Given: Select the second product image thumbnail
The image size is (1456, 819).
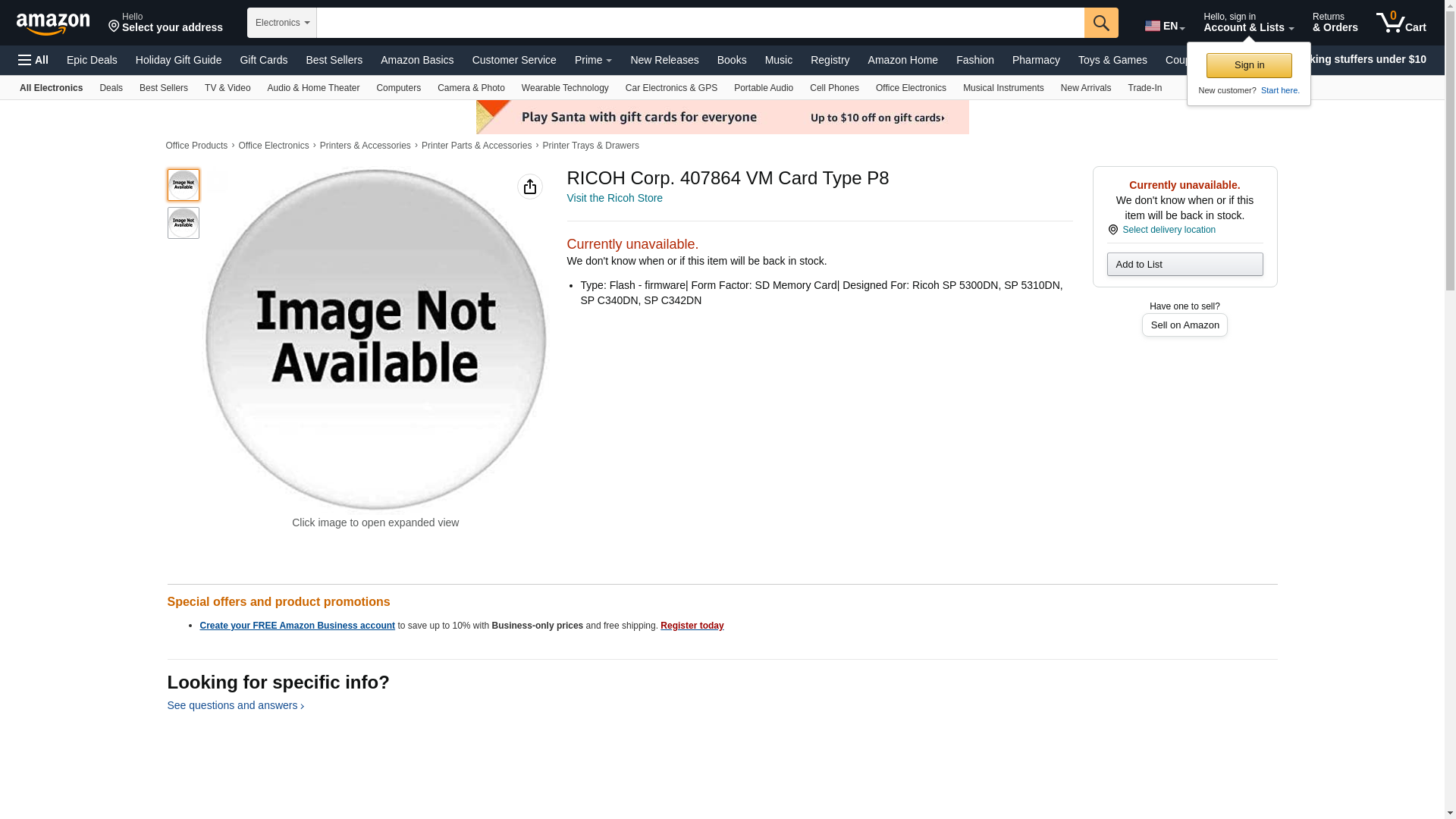Looking at the screenshot, I should coord(183,223).
